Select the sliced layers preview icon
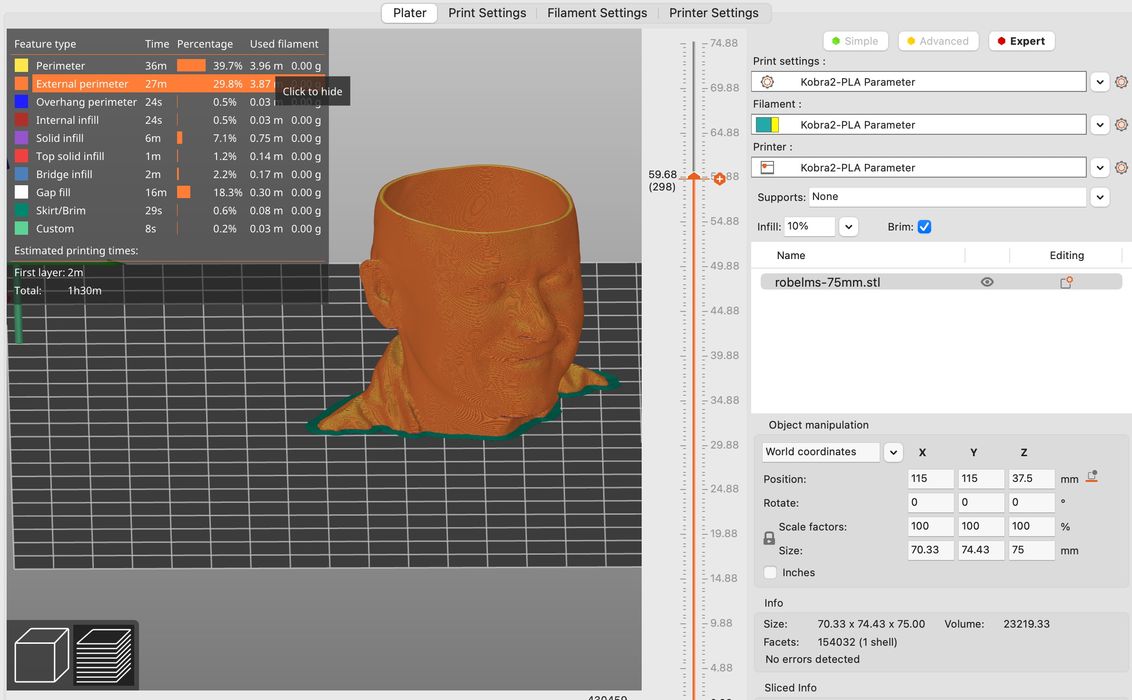1132x700 pixels. (104, 655)
